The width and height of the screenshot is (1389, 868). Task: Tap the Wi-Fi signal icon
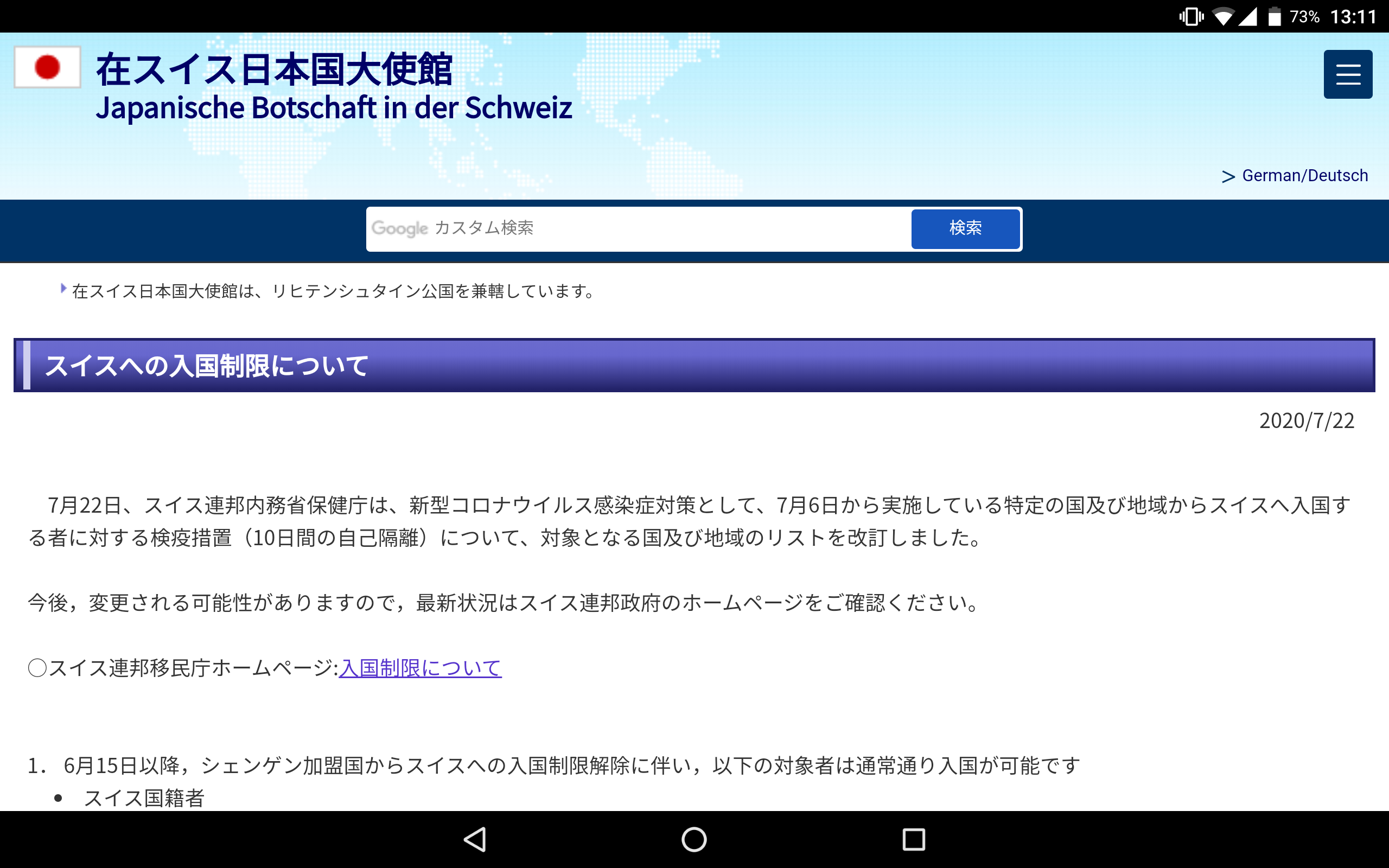pyautogui.click(x=1222, y=16)
